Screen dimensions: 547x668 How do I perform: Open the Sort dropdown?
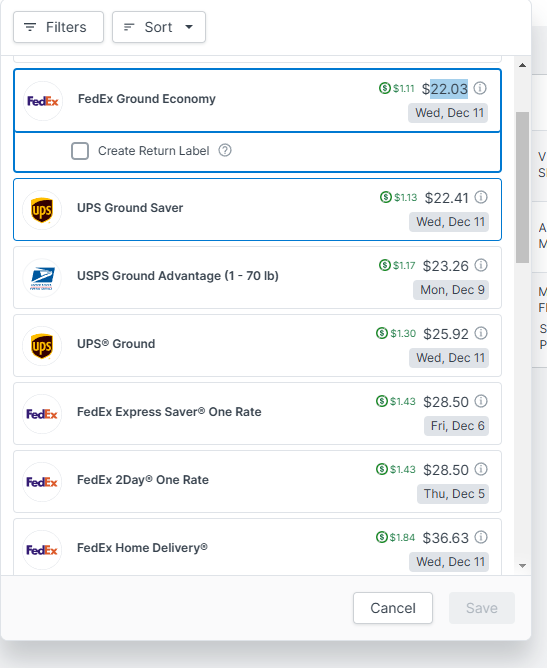pos(159,27)
